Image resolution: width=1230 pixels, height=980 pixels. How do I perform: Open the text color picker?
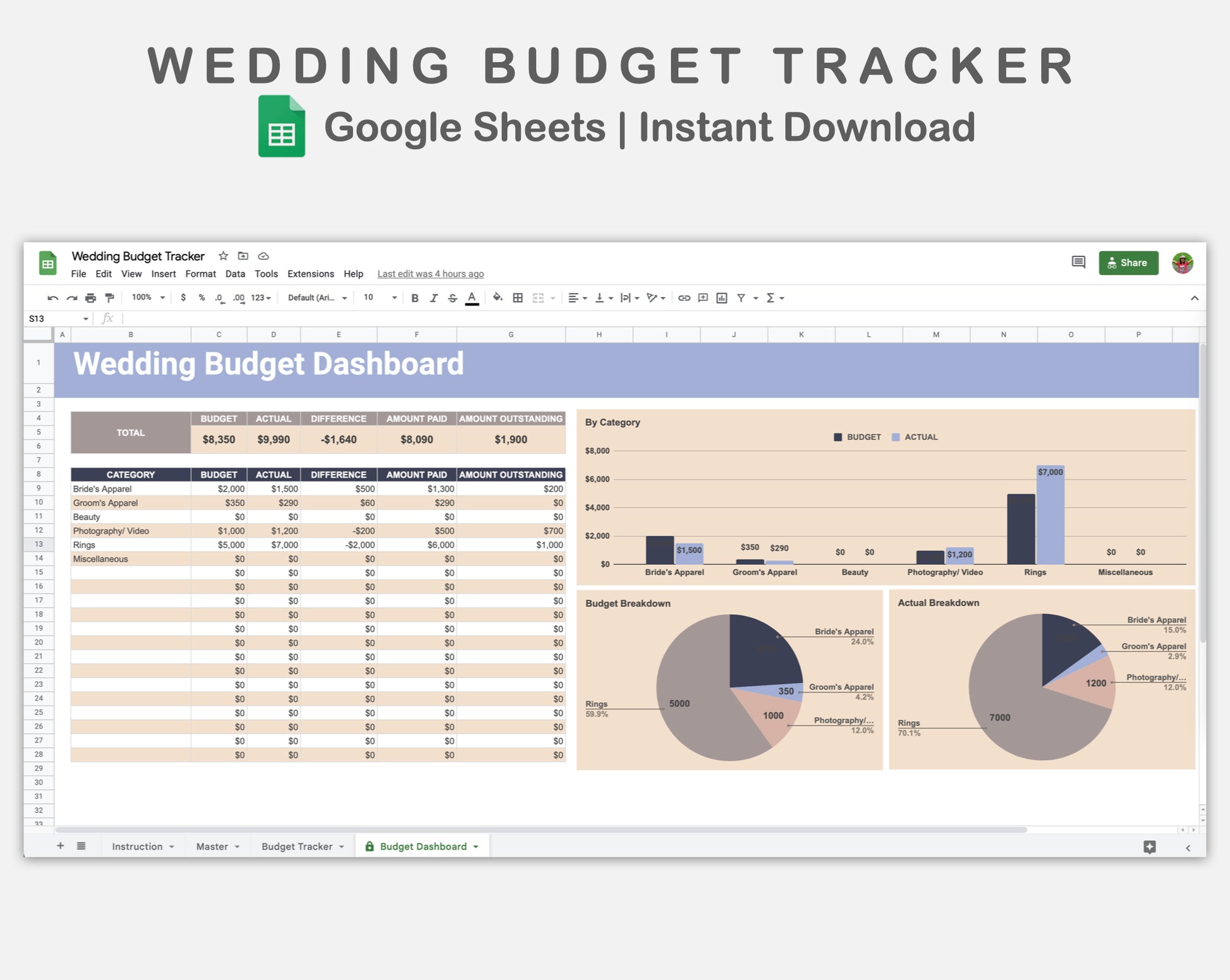tap(472, 298)
